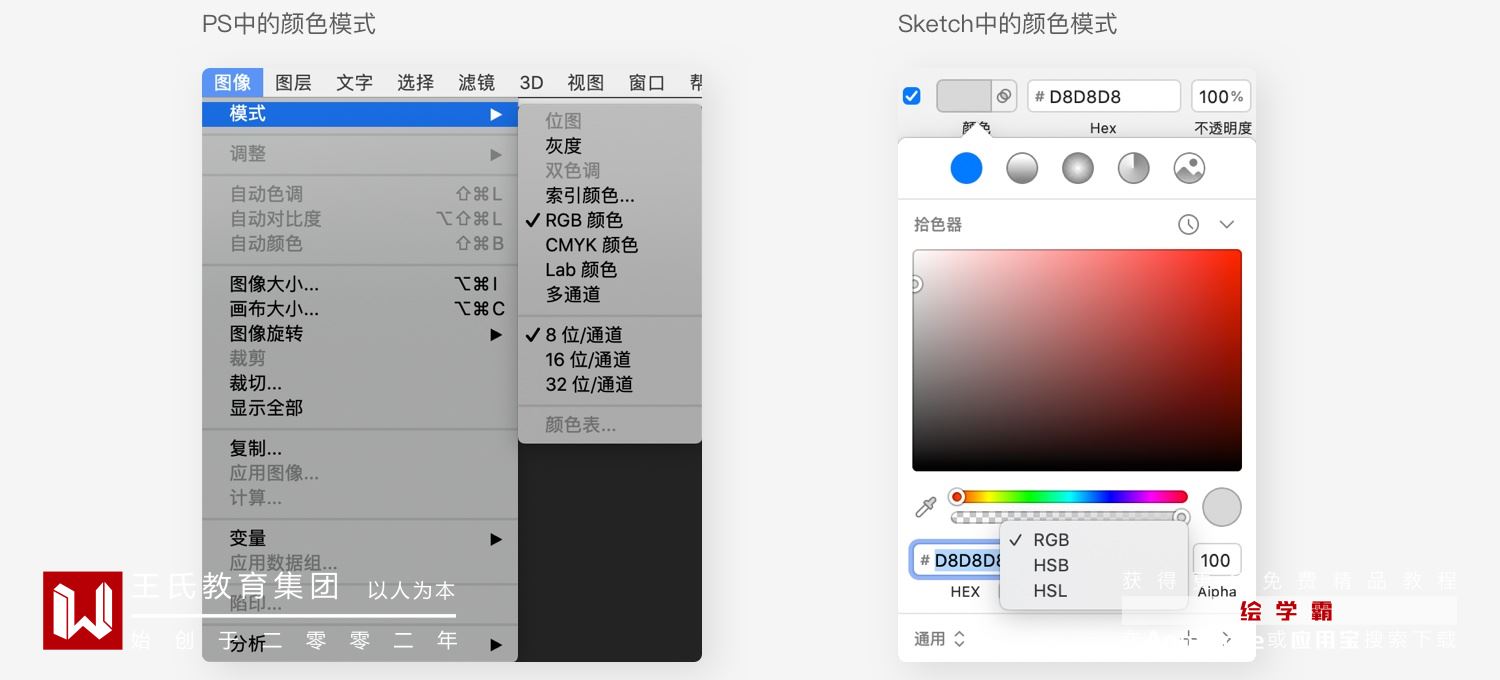Expand the 调整 submenu arrow
This screenshot has width=1500, height=680.
pos(496,154)
